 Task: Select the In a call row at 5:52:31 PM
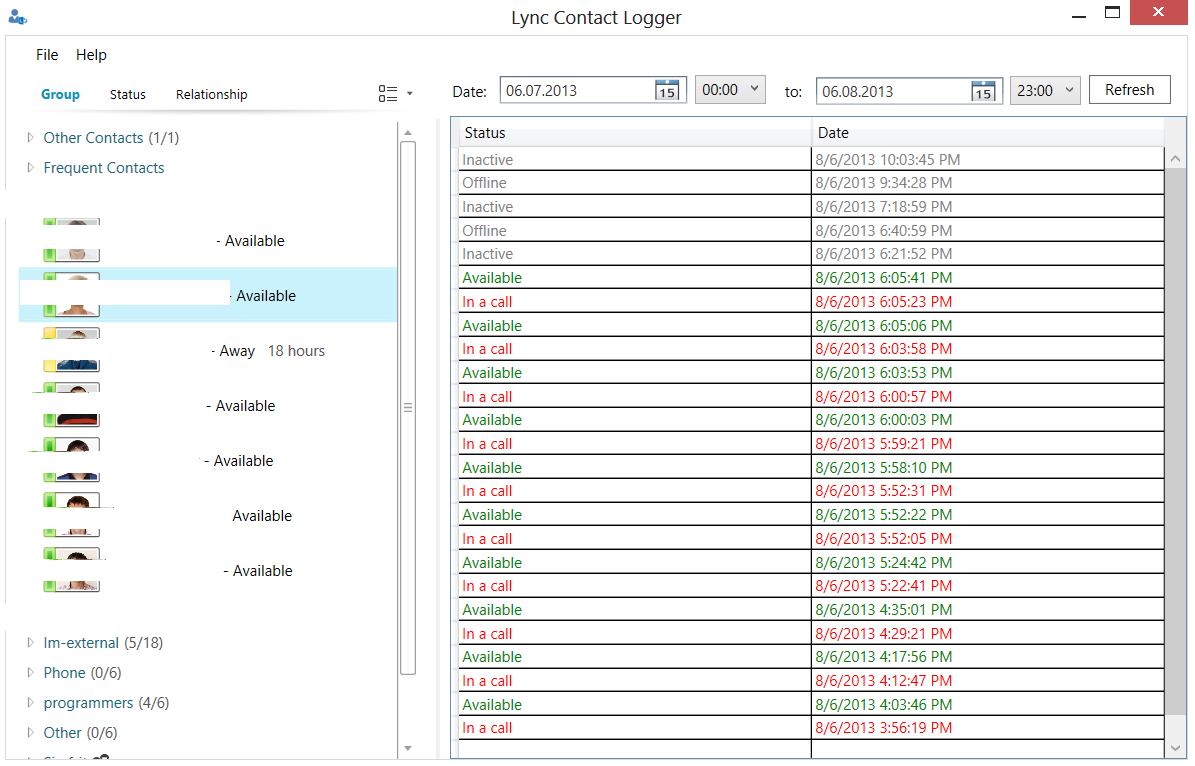coord(811,491)
